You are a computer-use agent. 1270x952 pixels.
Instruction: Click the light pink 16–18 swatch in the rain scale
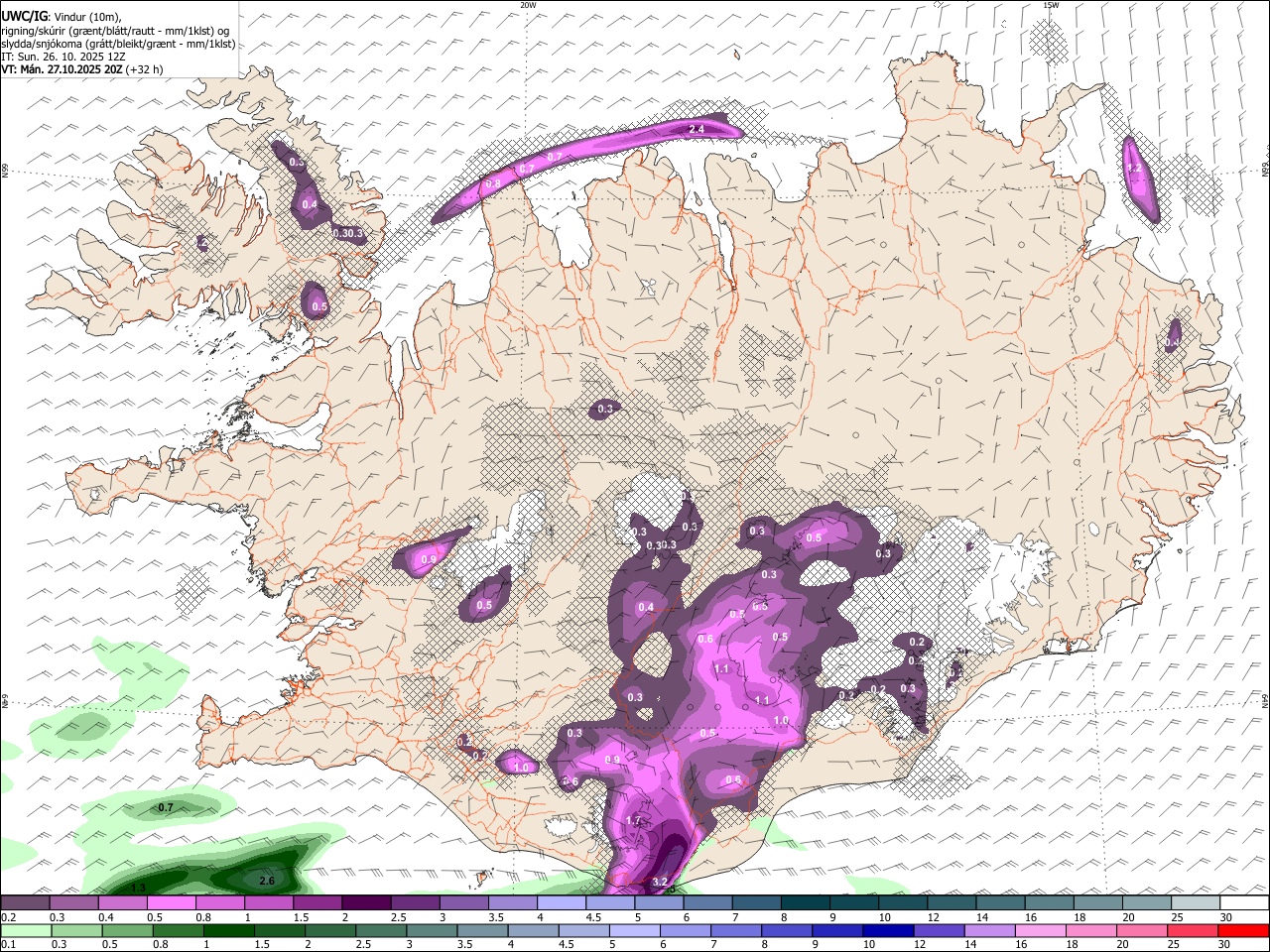coord(1041,930)
